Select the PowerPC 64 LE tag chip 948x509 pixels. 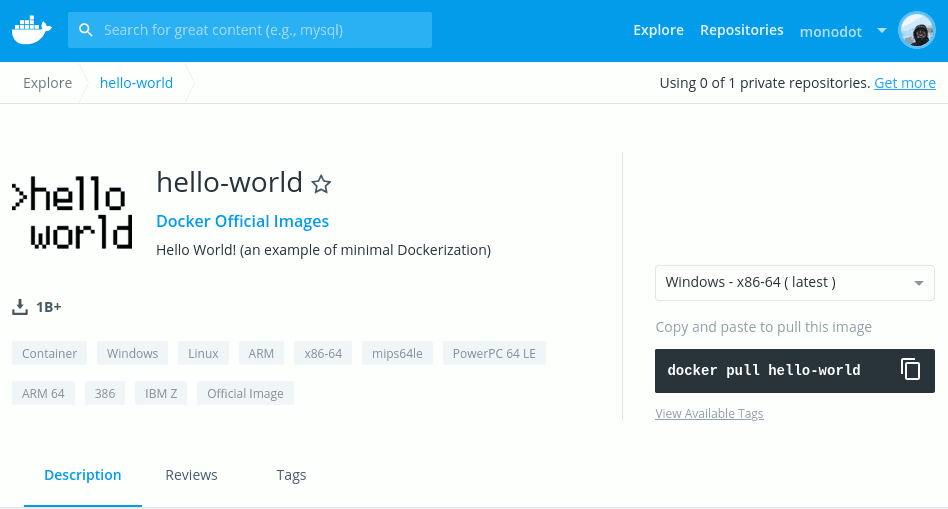click(x=494, y=353)
